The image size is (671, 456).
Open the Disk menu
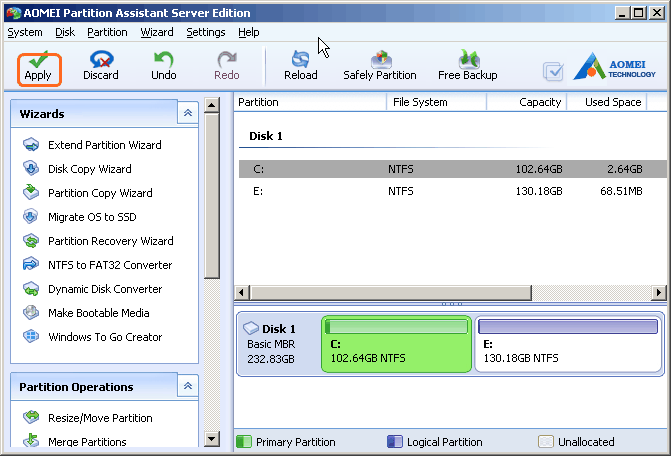pyautogui.click(x=65, y=33)
